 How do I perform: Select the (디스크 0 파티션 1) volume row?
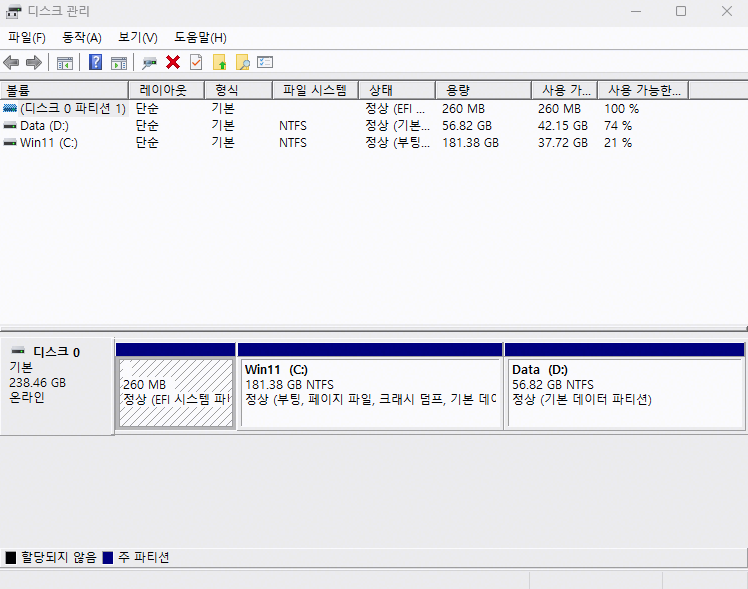click(x=73, y=109)
